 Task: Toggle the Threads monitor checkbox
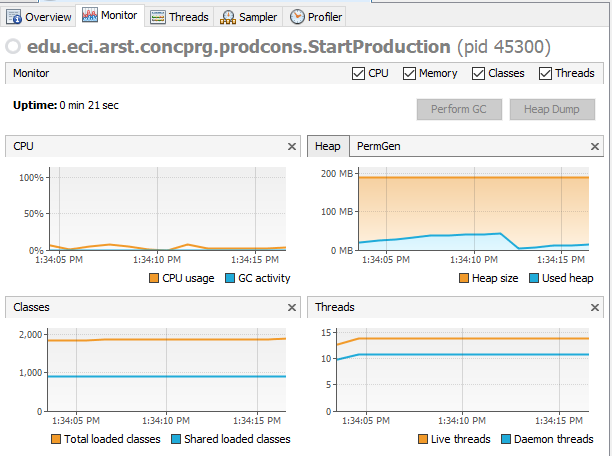tap(545, 73)
